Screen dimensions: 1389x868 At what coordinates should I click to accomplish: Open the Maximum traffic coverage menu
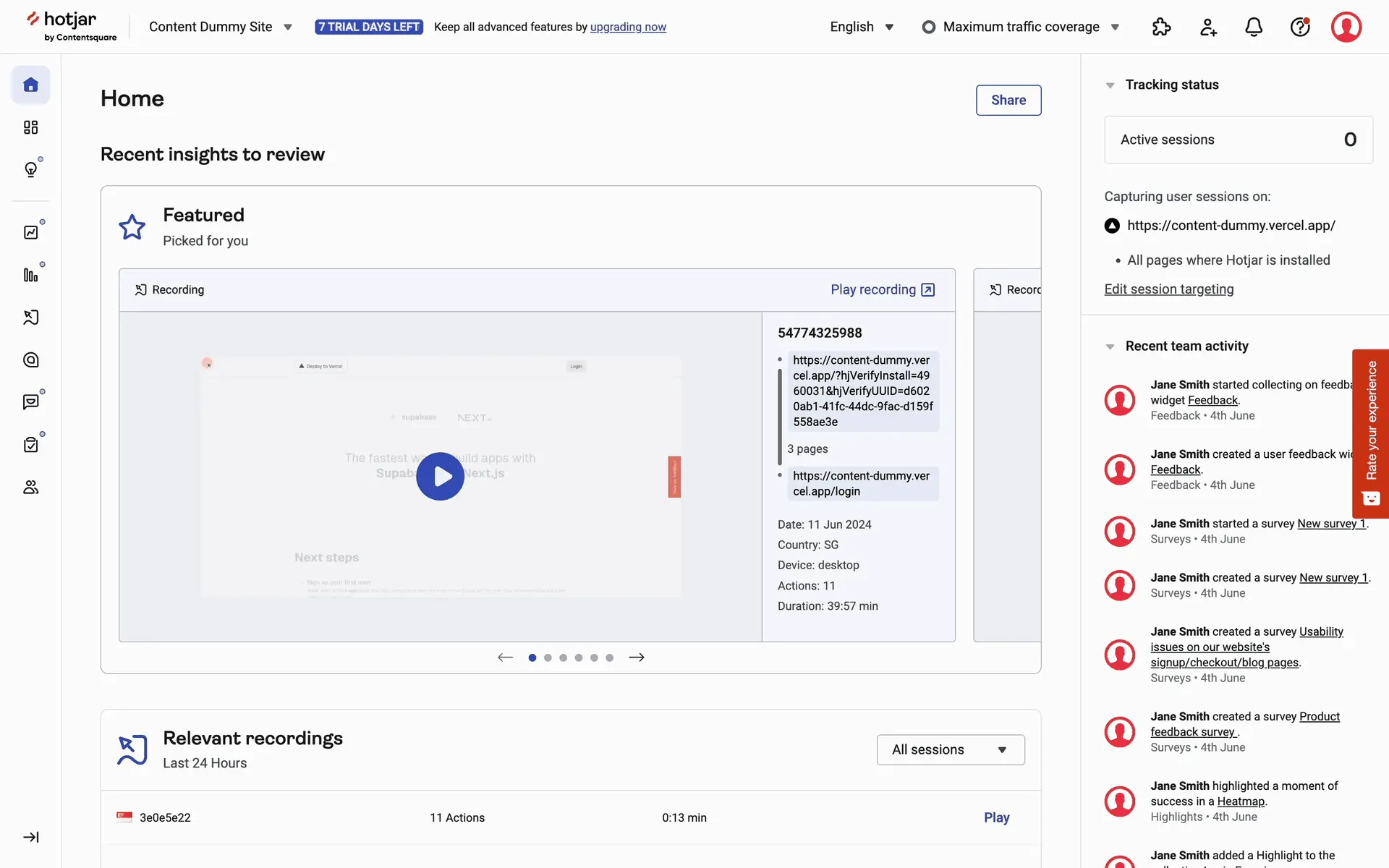1021,27
